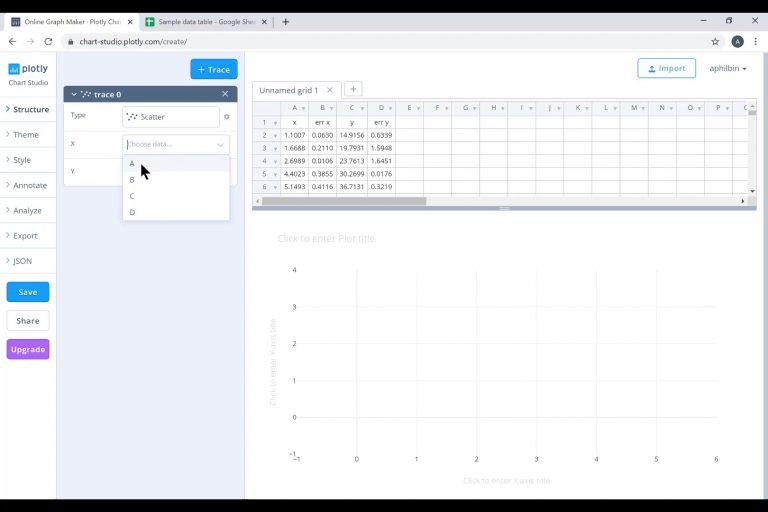
Task: Select cell containing 1.5948
Action: coord(381,148)
